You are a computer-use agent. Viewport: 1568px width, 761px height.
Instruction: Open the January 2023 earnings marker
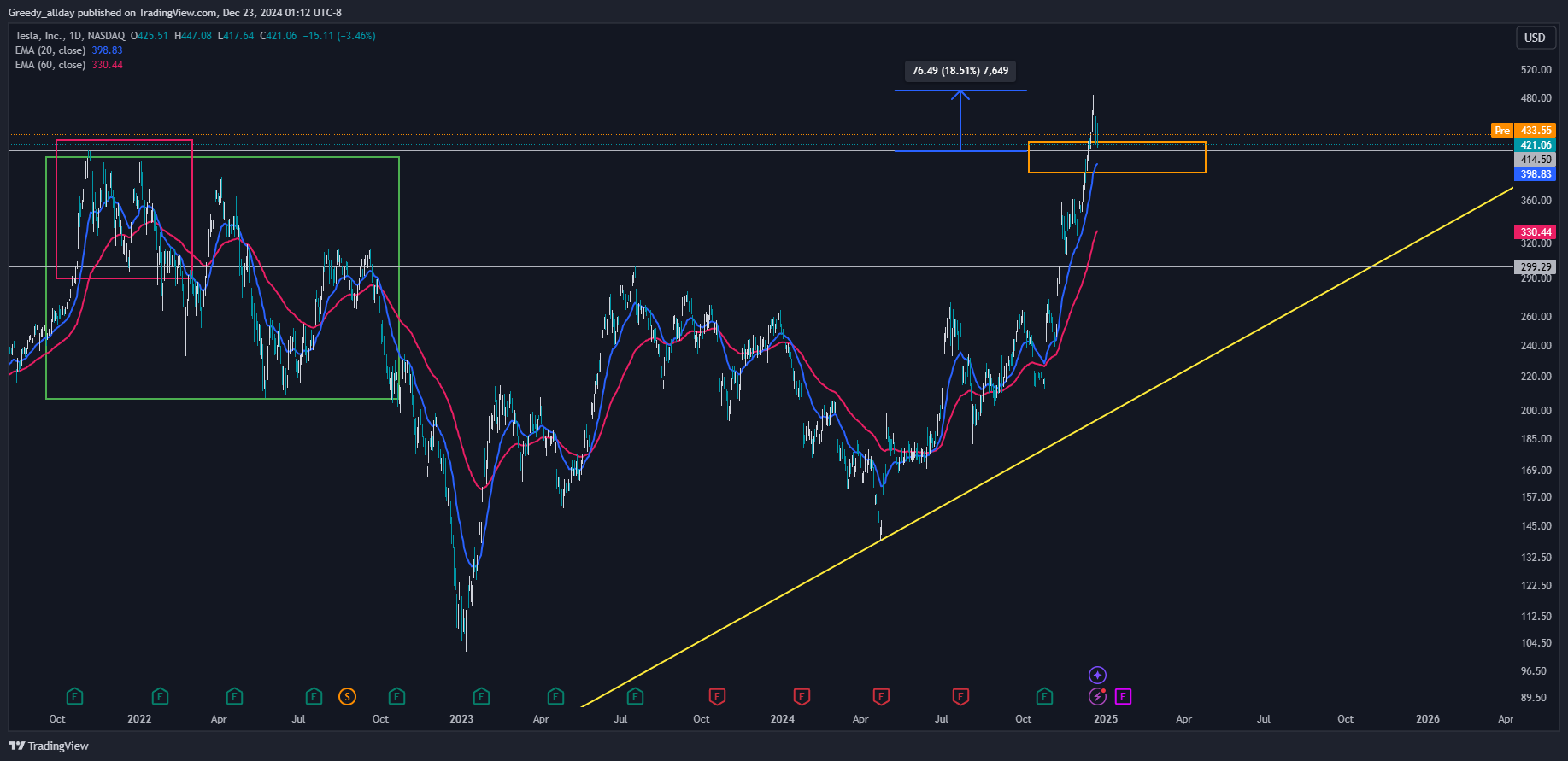(481, 697)
